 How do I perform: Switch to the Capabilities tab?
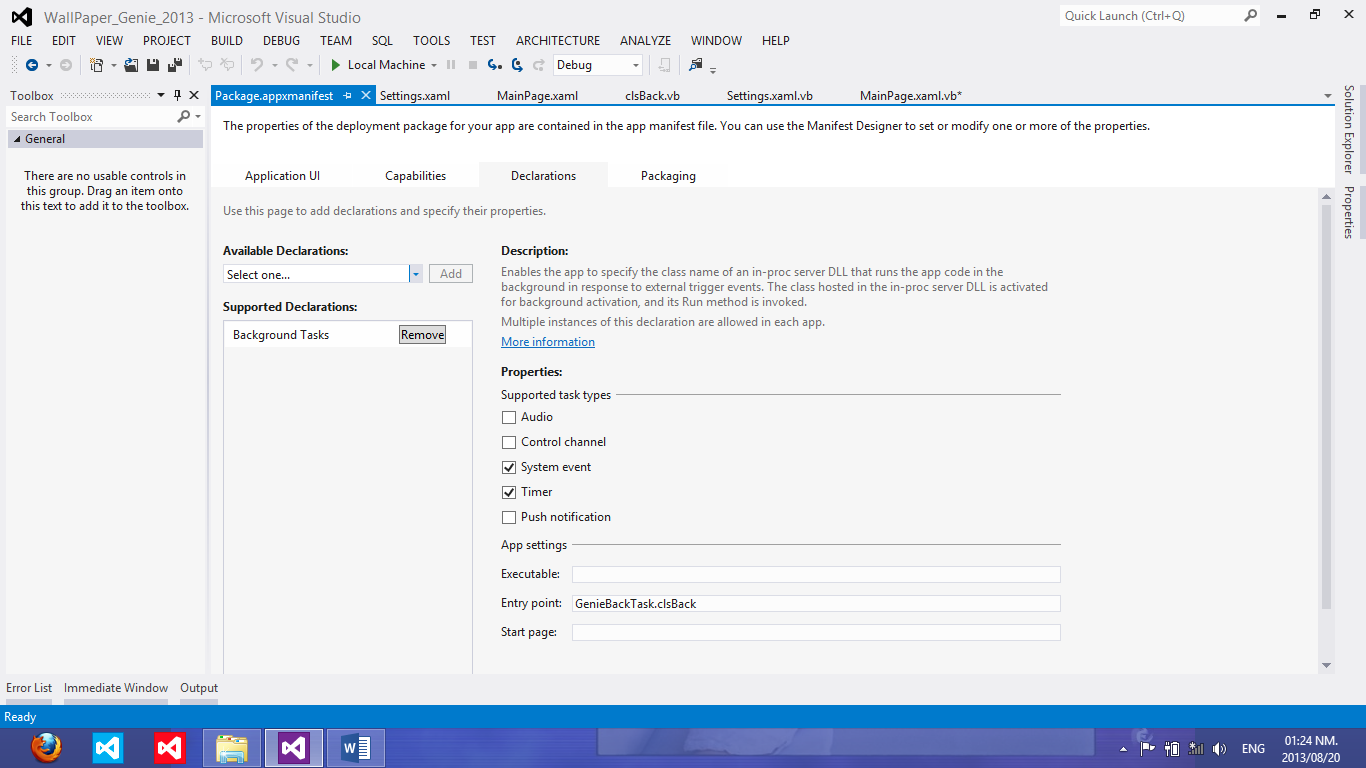click(416, 176)
